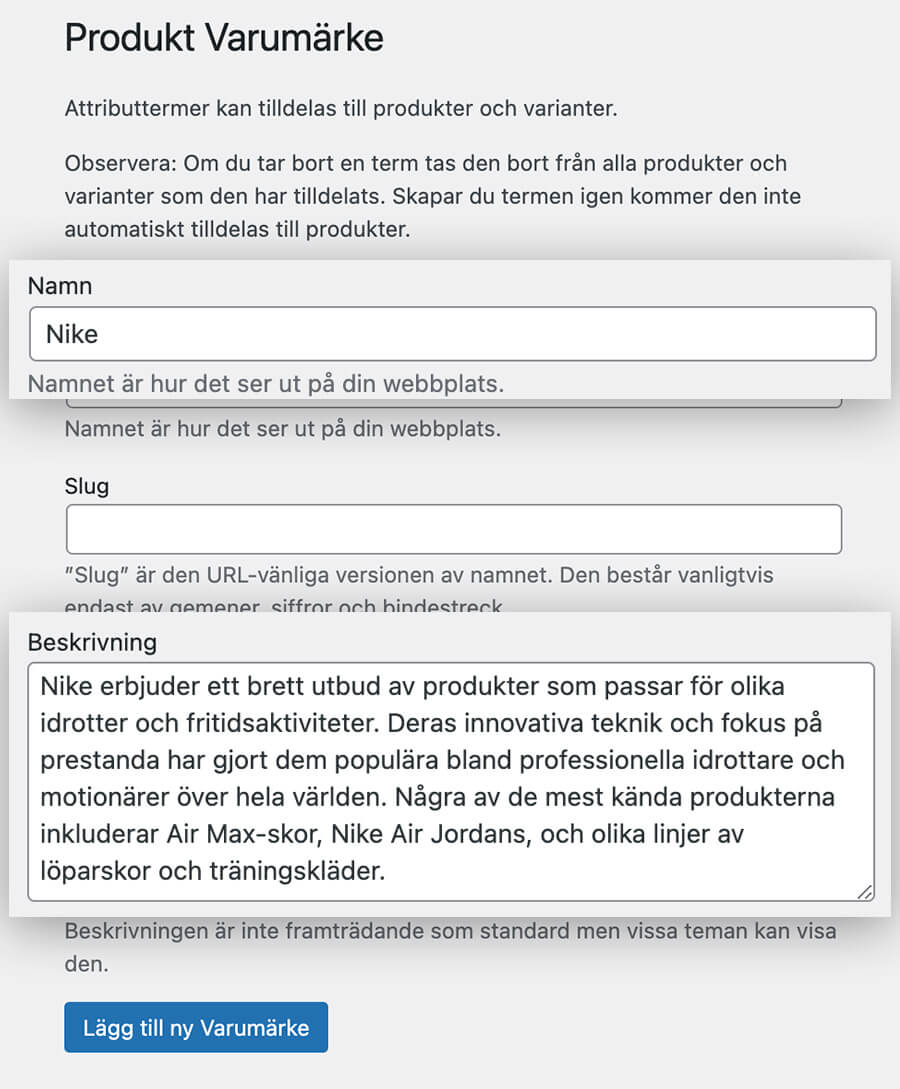Click the 'Observera' warning paragraph
This screenshot has height=1089, width=900.
(432, 195)
